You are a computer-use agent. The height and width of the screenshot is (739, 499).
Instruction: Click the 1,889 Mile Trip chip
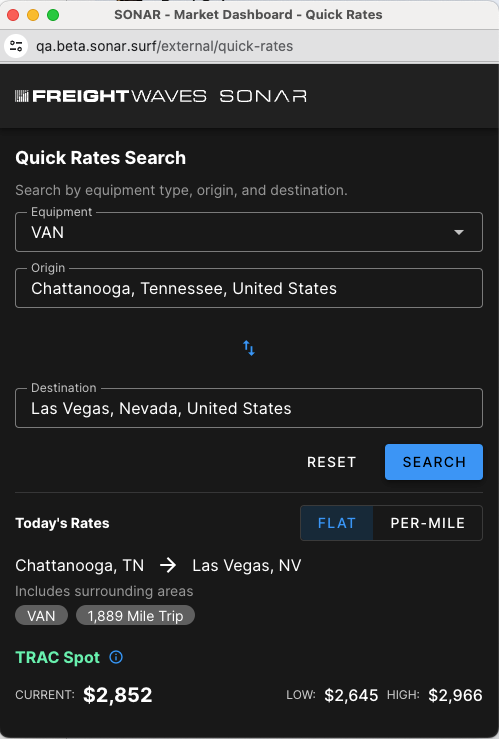(x=135, y=616)
